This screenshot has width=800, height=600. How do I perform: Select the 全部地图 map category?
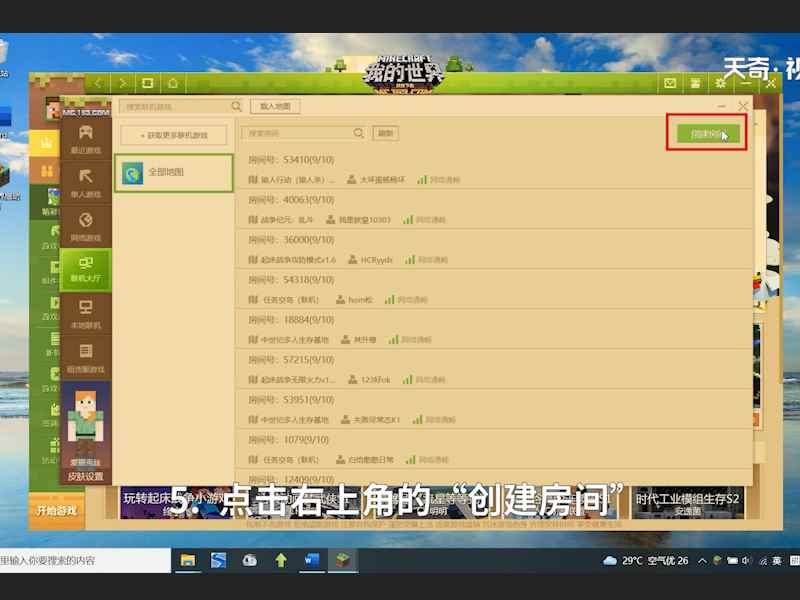pyautogui.click(x=173, y=173)
